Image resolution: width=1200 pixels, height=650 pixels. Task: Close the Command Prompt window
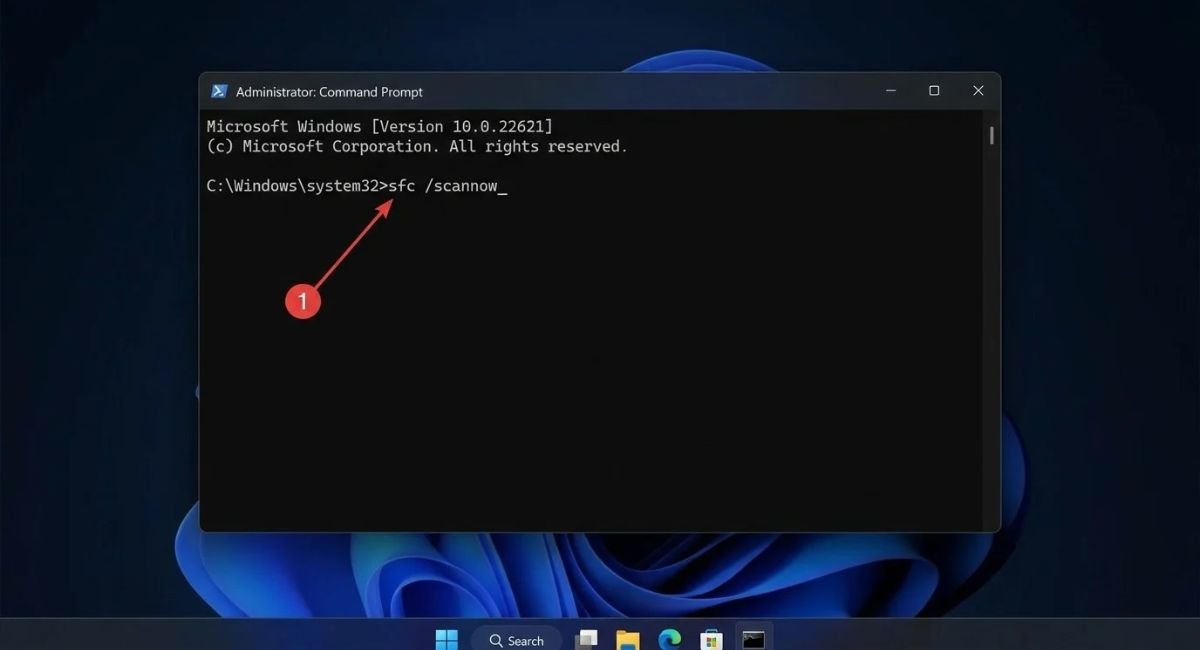[978, 91]
